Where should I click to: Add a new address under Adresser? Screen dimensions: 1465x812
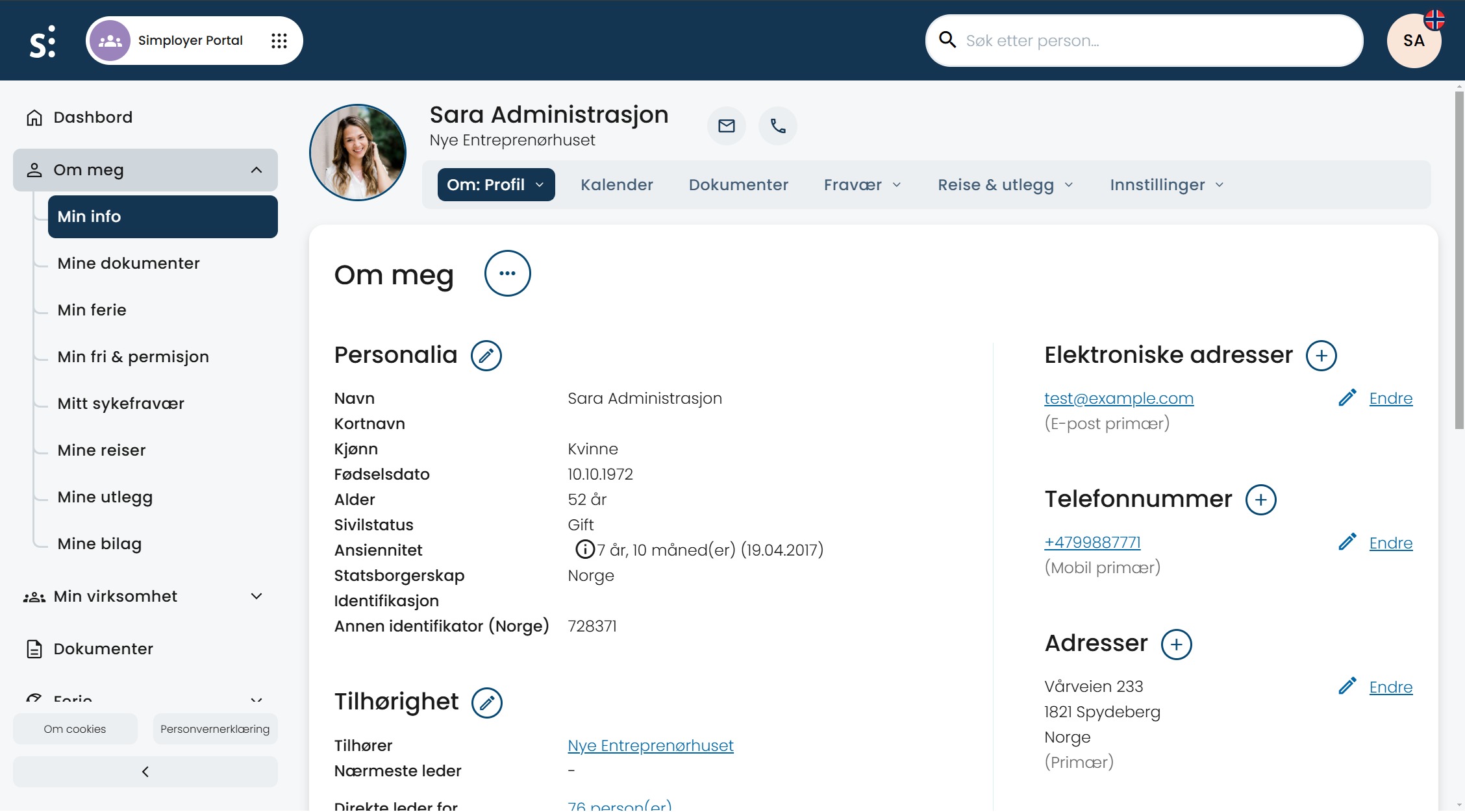tap(1176, 645)
